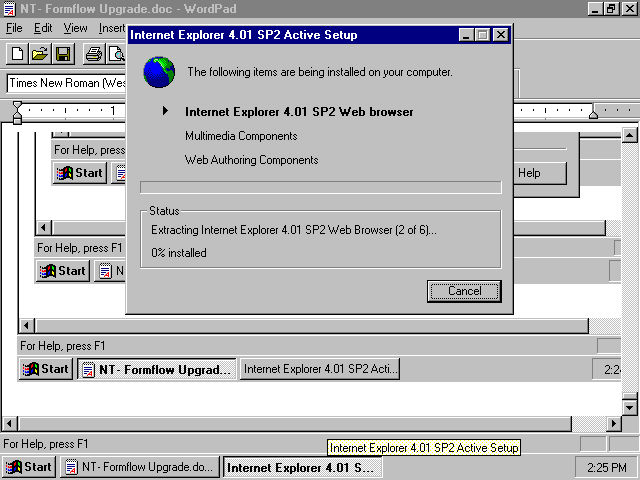Click the WordPad document icon in title bar
The image size is (640, 480).
9,9
